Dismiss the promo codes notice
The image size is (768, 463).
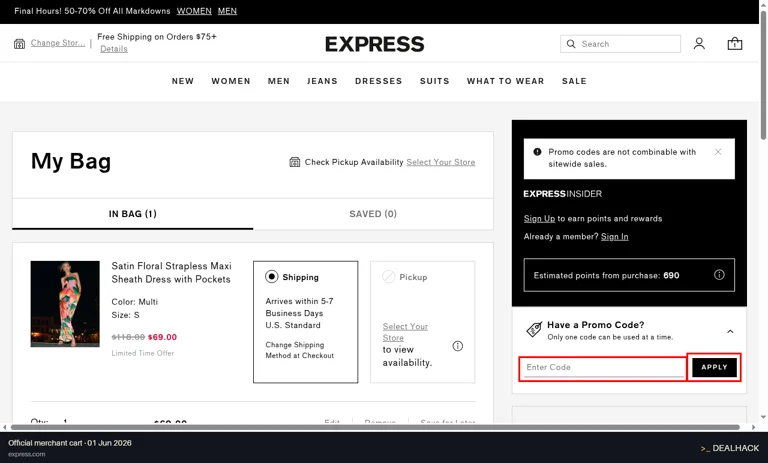coord(718,152)
